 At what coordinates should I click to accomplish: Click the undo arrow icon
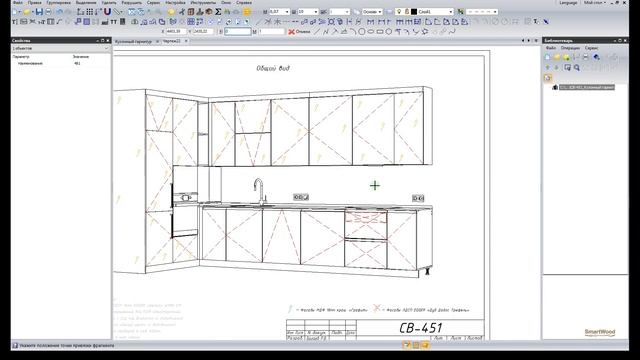click(x=59, y=12)
